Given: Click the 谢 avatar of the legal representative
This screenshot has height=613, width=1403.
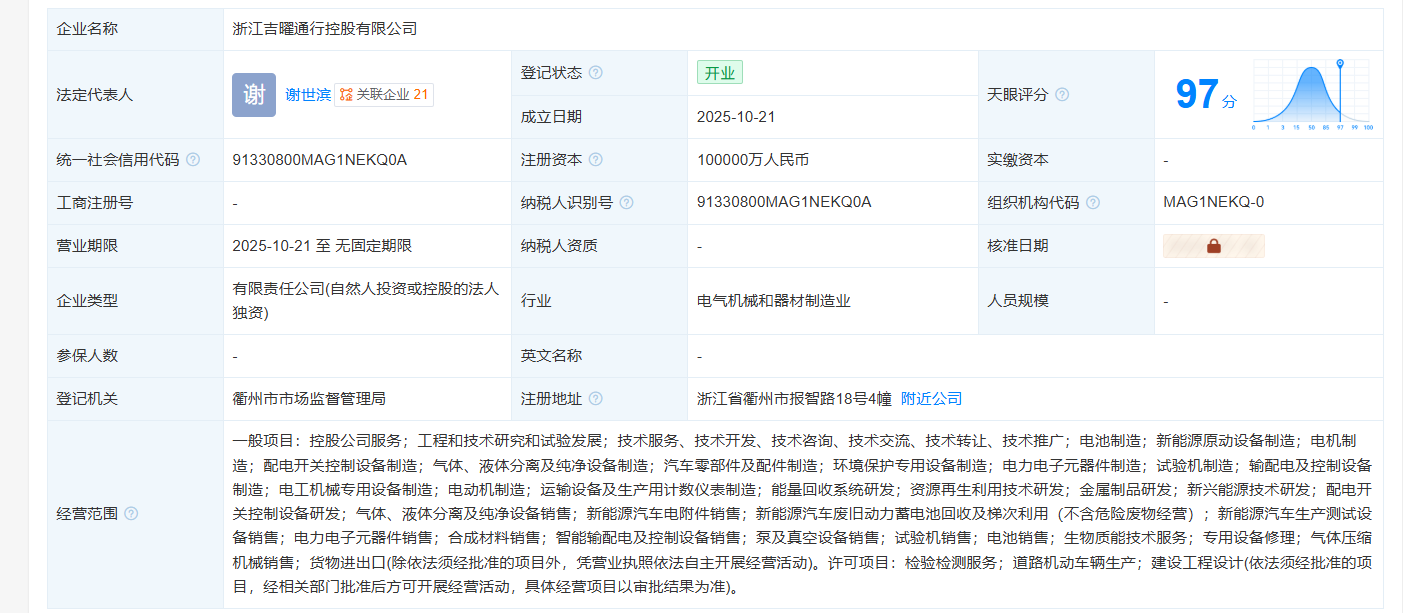Looking at the screenshot, I should point(254,95).
